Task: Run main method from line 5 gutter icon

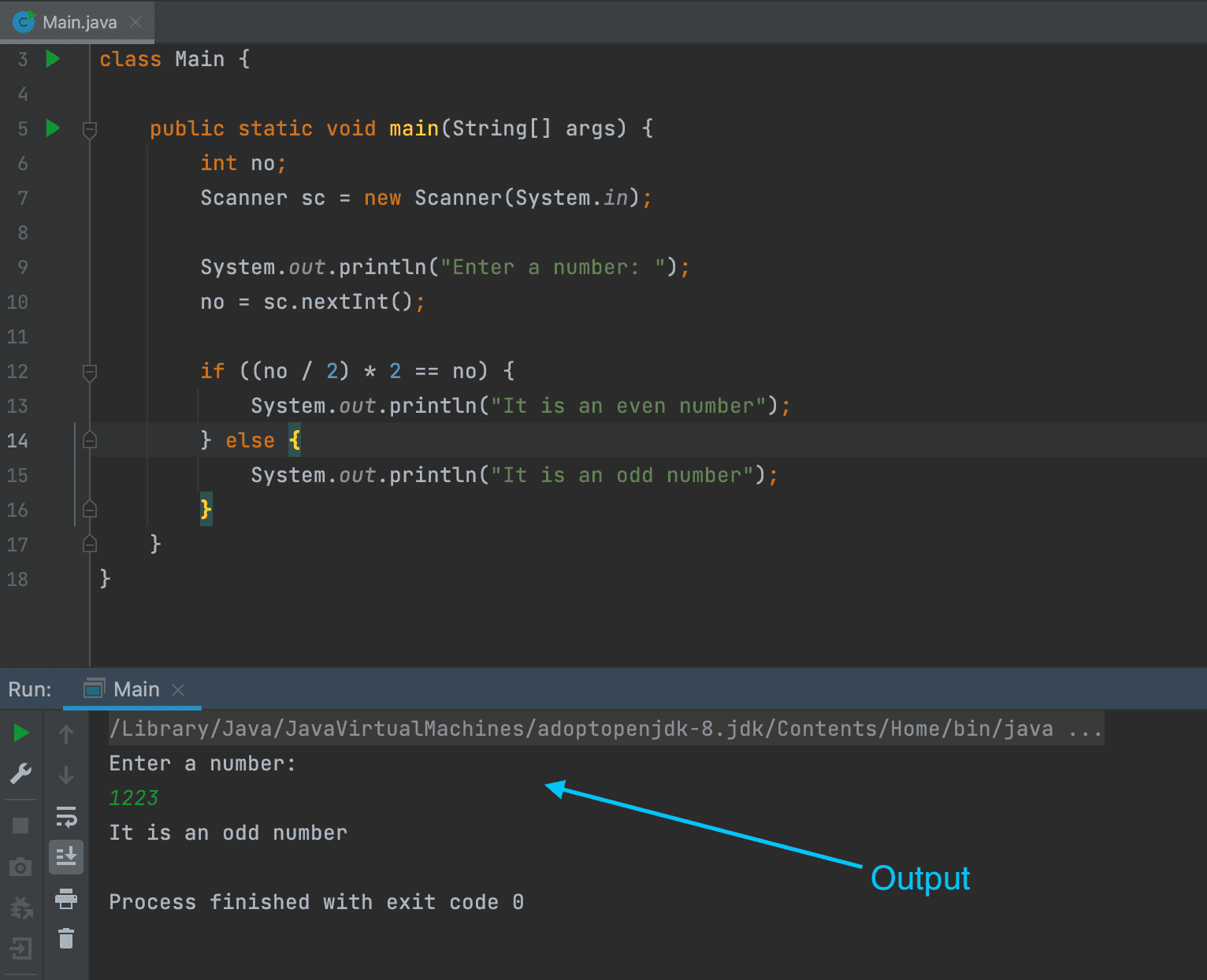Action: [51, 128]
